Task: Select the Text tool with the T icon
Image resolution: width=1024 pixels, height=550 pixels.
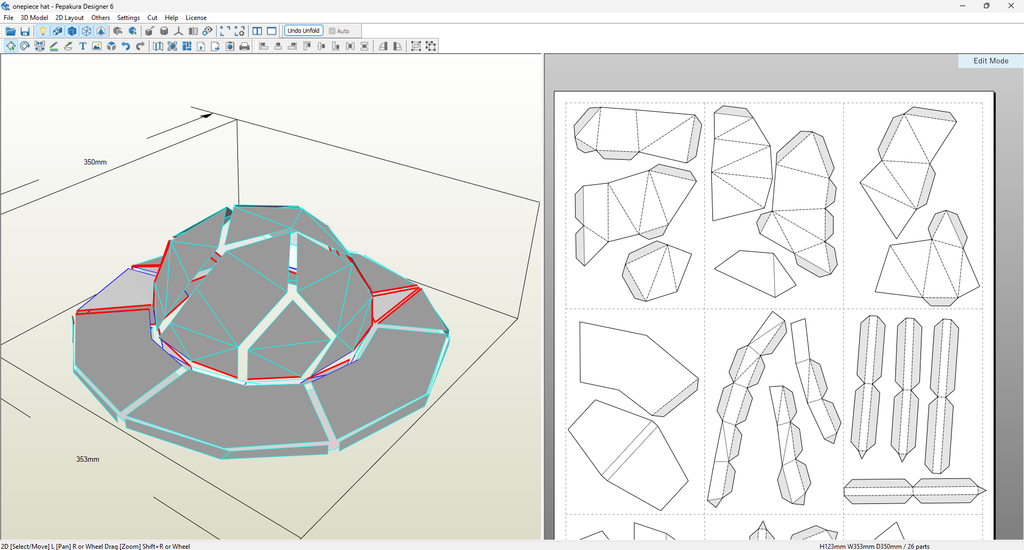Action: click(x=82, y=46)
